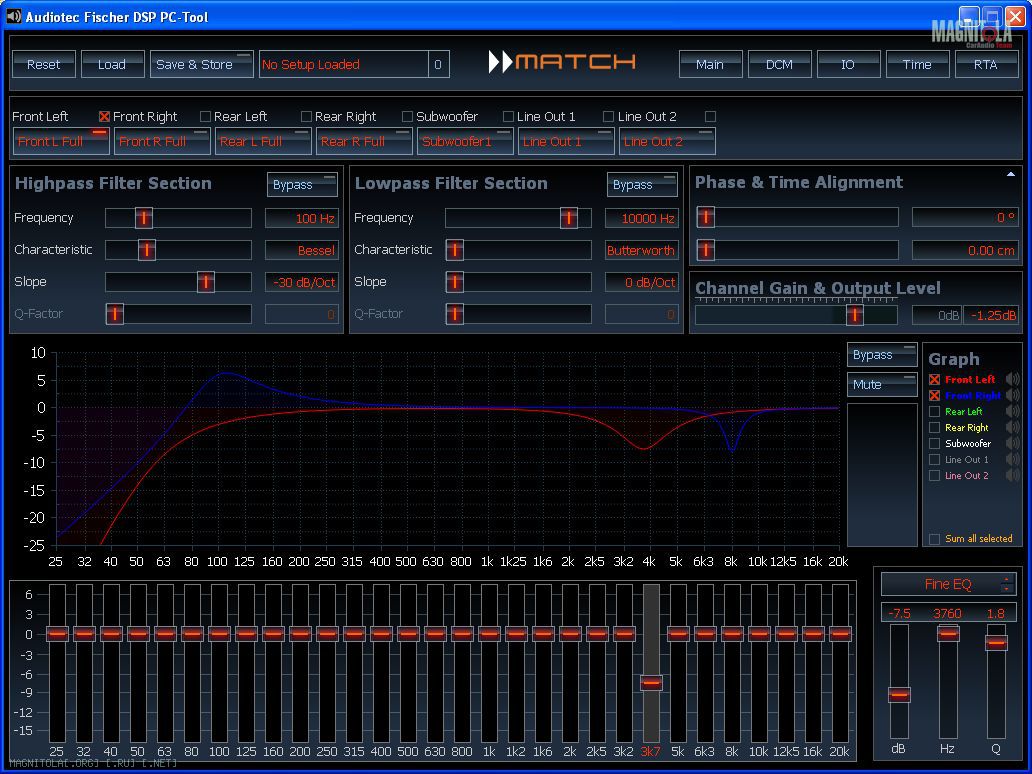The height and width of the screenshot is (774, 1032).
Task: Show the Rear Left curve in the Graph panel
Action: tap(935, 411)
